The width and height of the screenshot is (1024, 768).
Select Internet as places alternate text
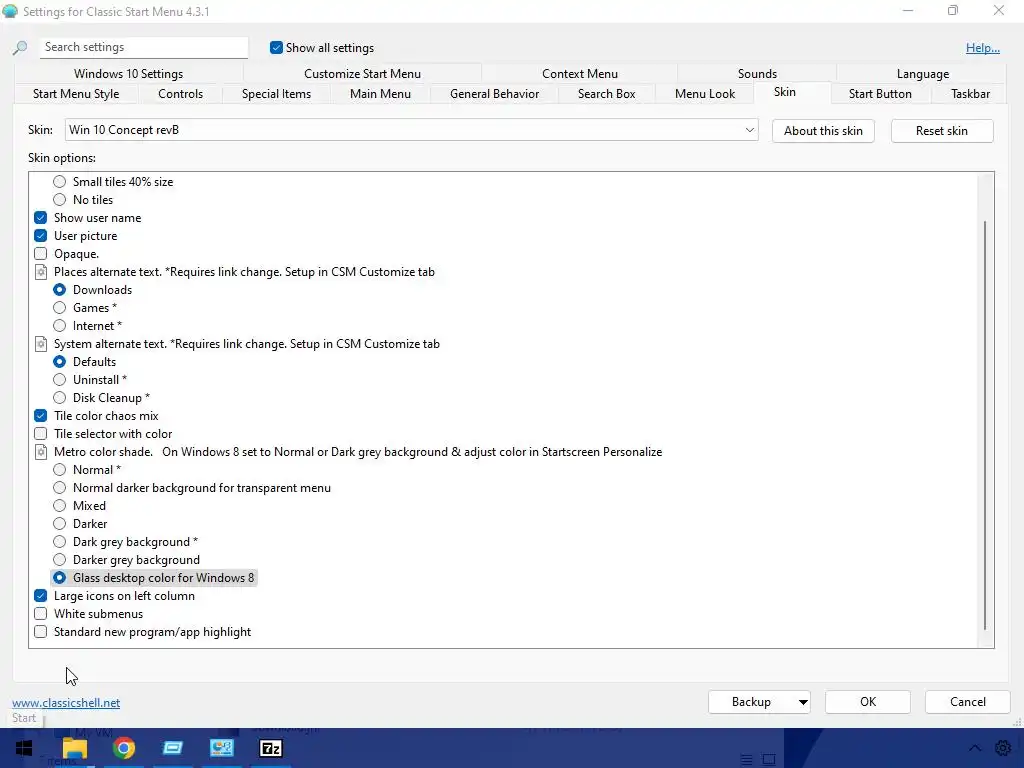click(x=59, y=326)
